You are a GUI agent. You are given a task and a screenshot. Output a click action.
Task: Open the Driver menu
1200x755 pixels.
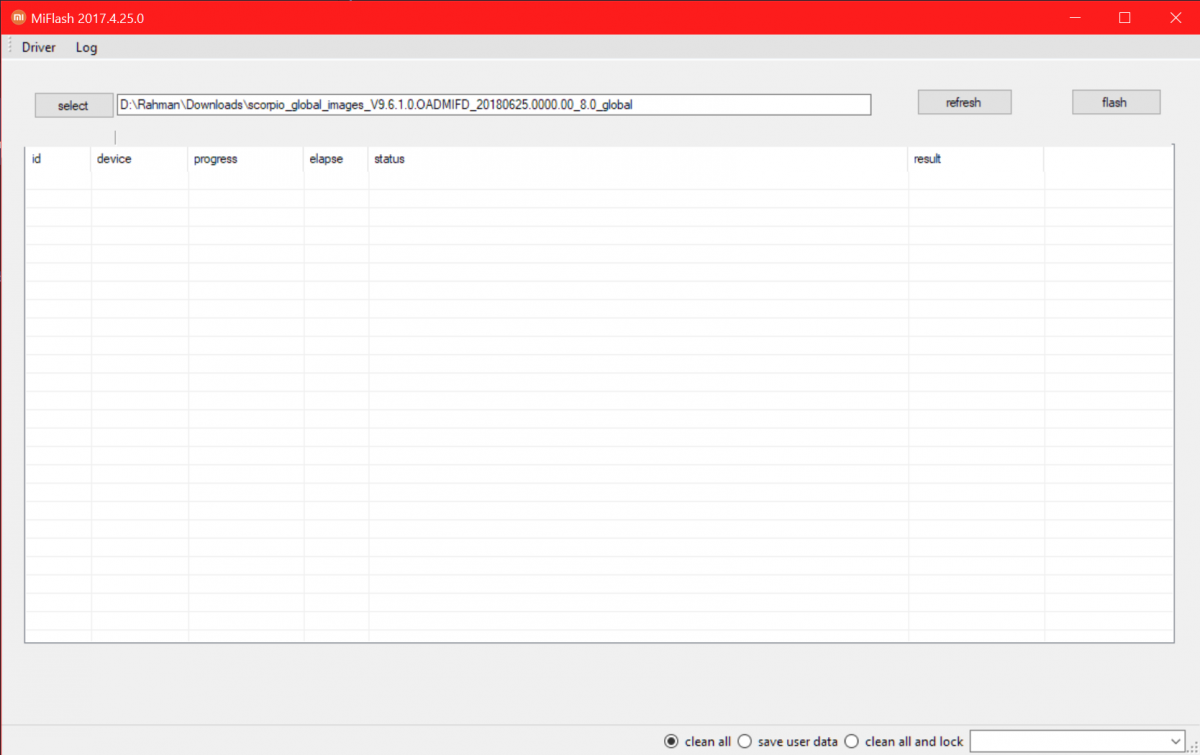(39, 47)
